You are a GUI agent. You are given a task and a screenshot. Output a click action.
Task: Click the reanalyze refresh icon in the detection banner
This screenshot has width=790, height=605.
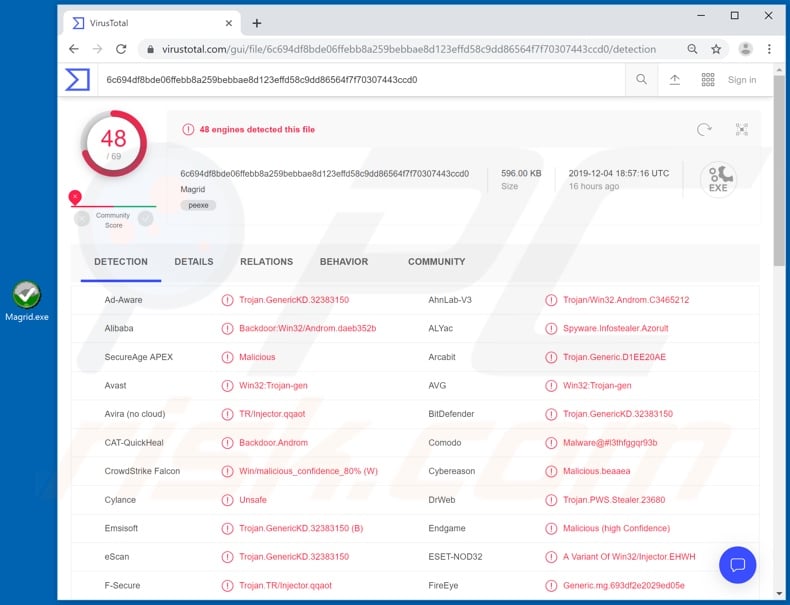click(x=704, y=129)
